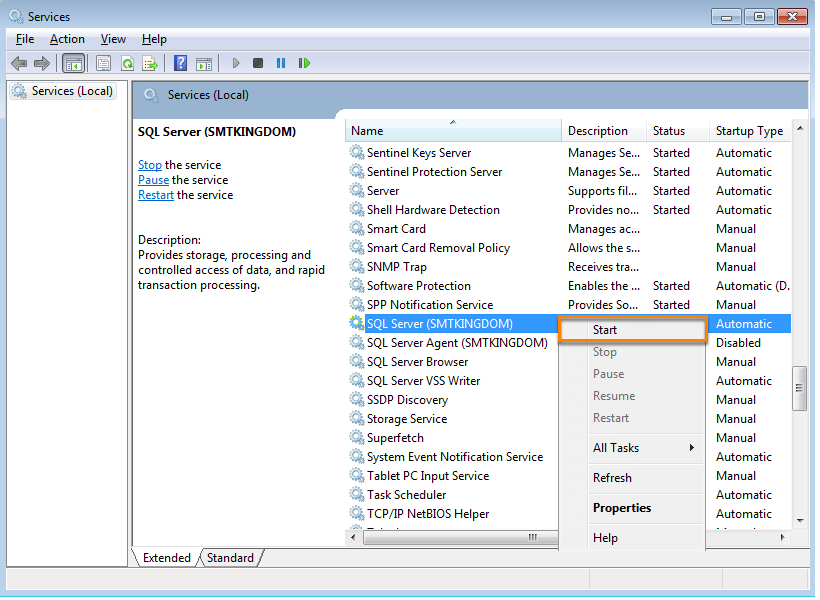Click the Server service gear icon
820x600 pixels.
(358, 191)
